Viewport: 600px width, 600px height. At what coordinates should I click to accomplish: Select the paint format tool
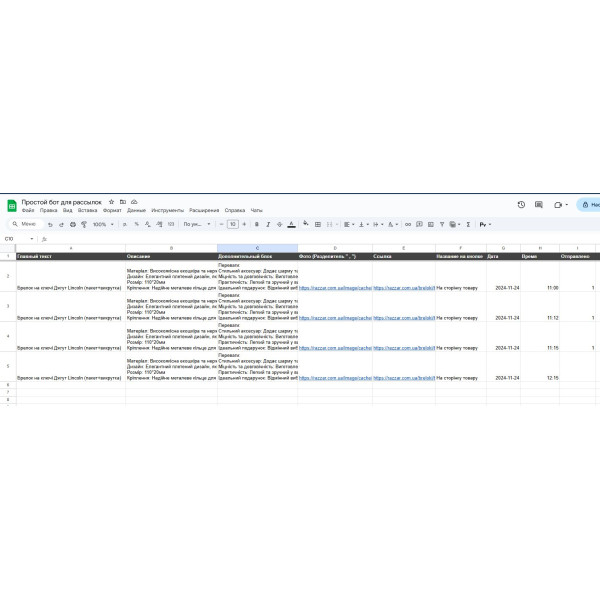click(x=84, y=224)
